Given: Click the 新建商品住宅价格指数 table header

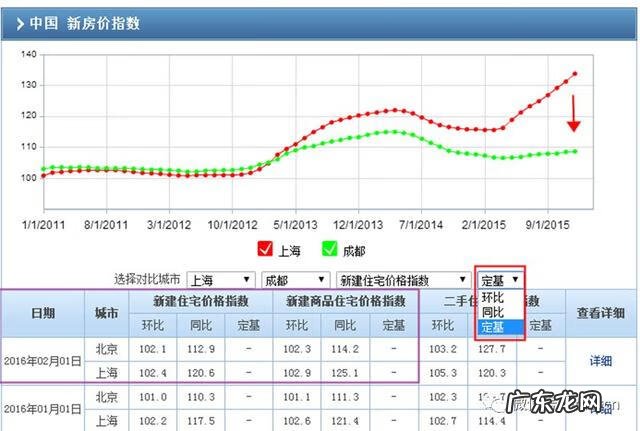Looking at the screenshot, I should point(346,301).
